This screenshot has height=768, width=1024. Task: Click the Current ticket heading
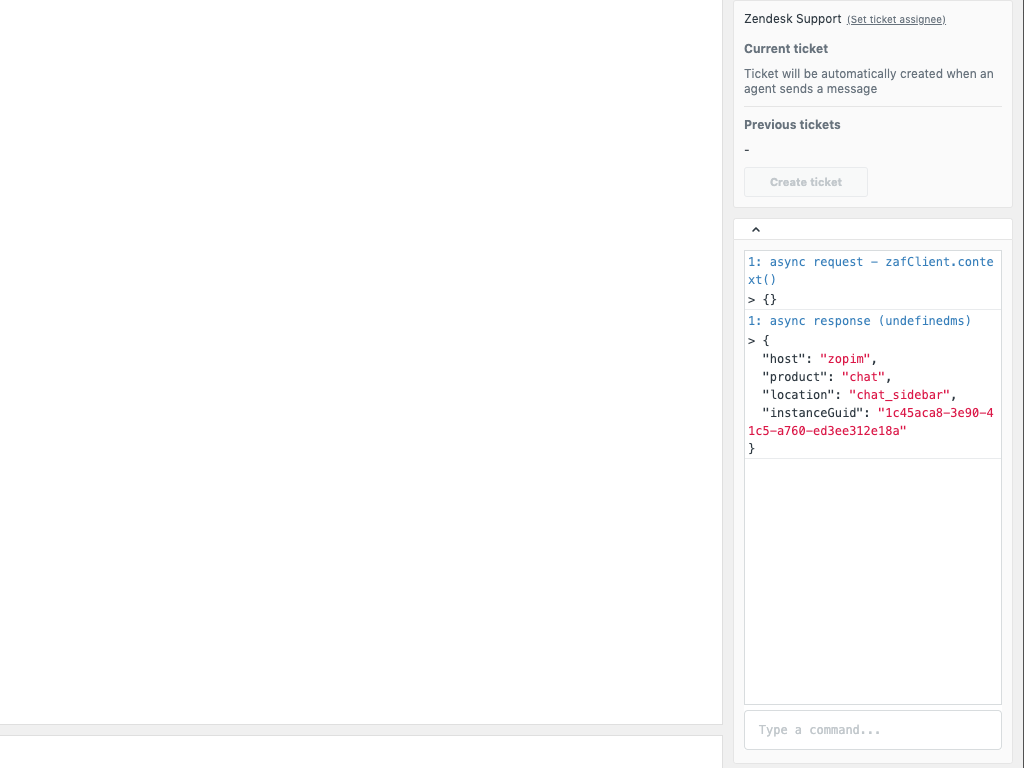(x=786, y=49)
